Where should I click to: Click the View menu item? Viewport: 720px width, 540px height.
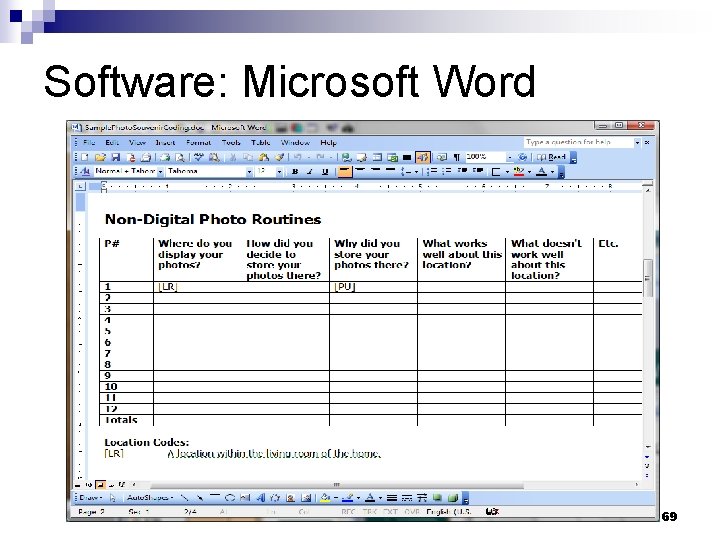pyautogui.click(x=137, y=143)
